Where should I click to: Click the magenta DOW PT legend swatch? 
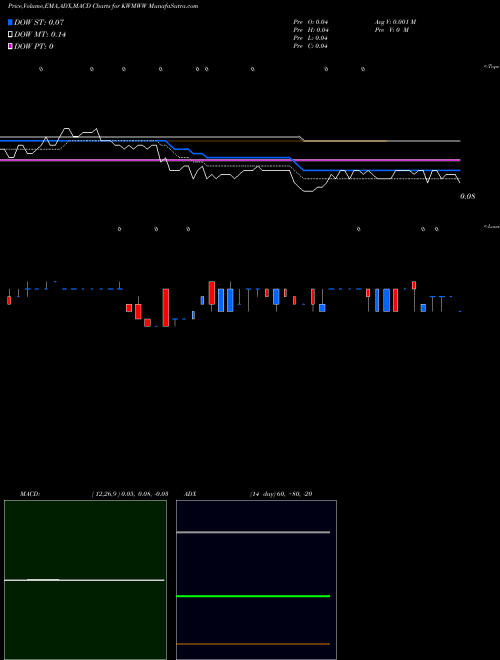(x=10, y=47)
